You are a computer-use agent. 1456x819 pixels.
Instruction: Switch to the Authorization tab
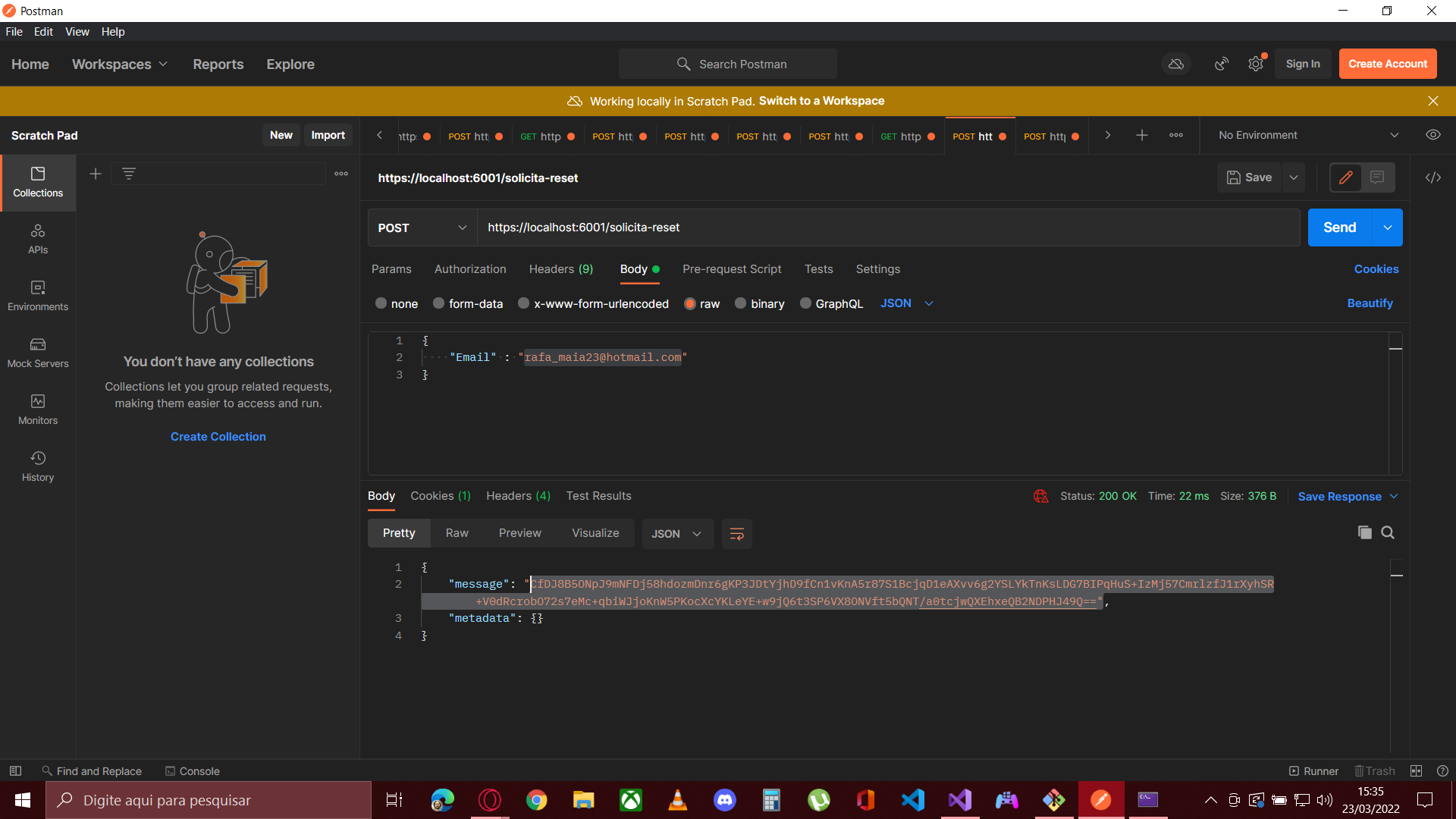click(x=470, y=269)
